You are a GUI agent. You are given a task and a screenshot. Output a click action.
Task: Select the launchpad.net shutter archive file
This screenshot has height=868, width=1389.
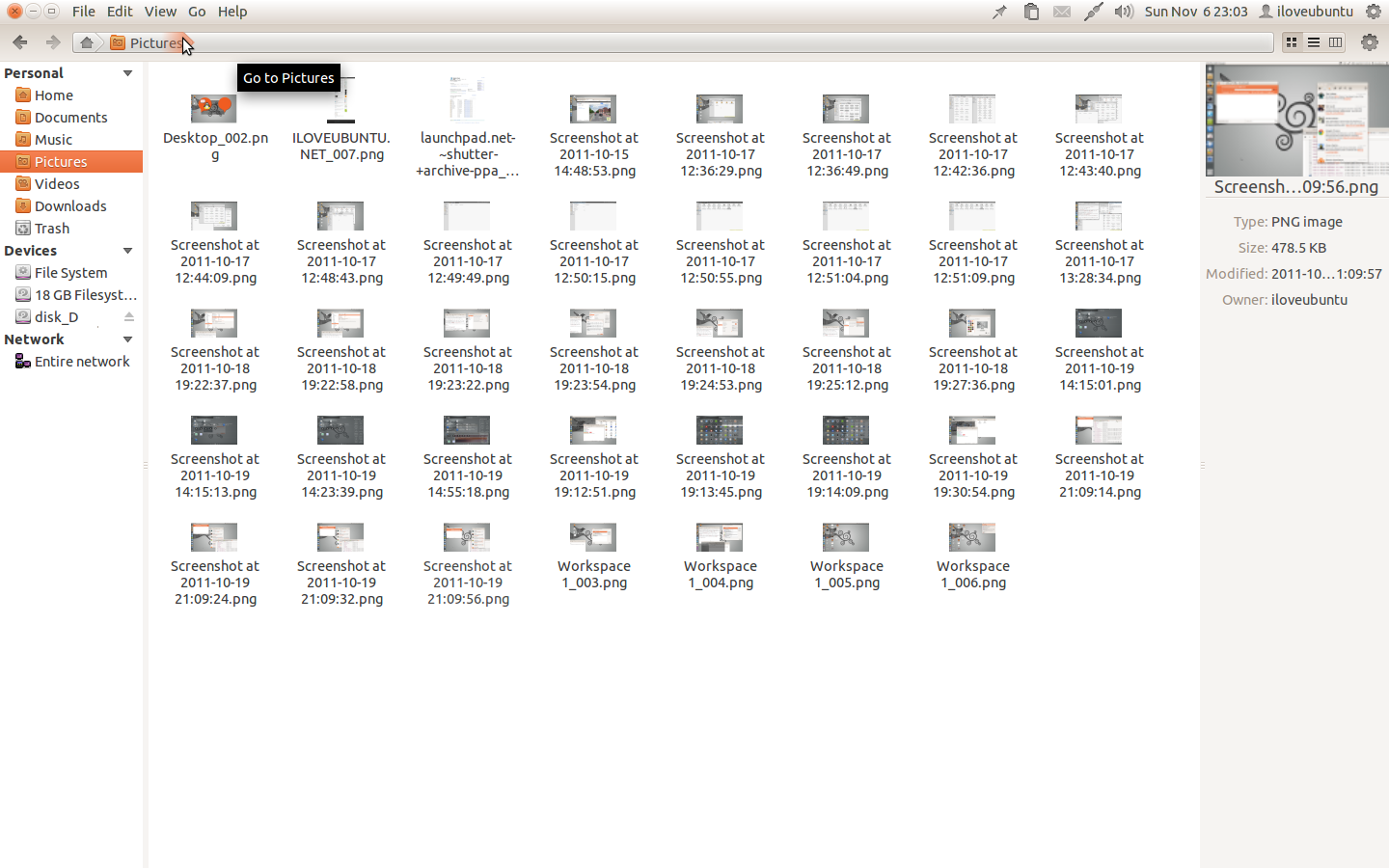[468, 127]
